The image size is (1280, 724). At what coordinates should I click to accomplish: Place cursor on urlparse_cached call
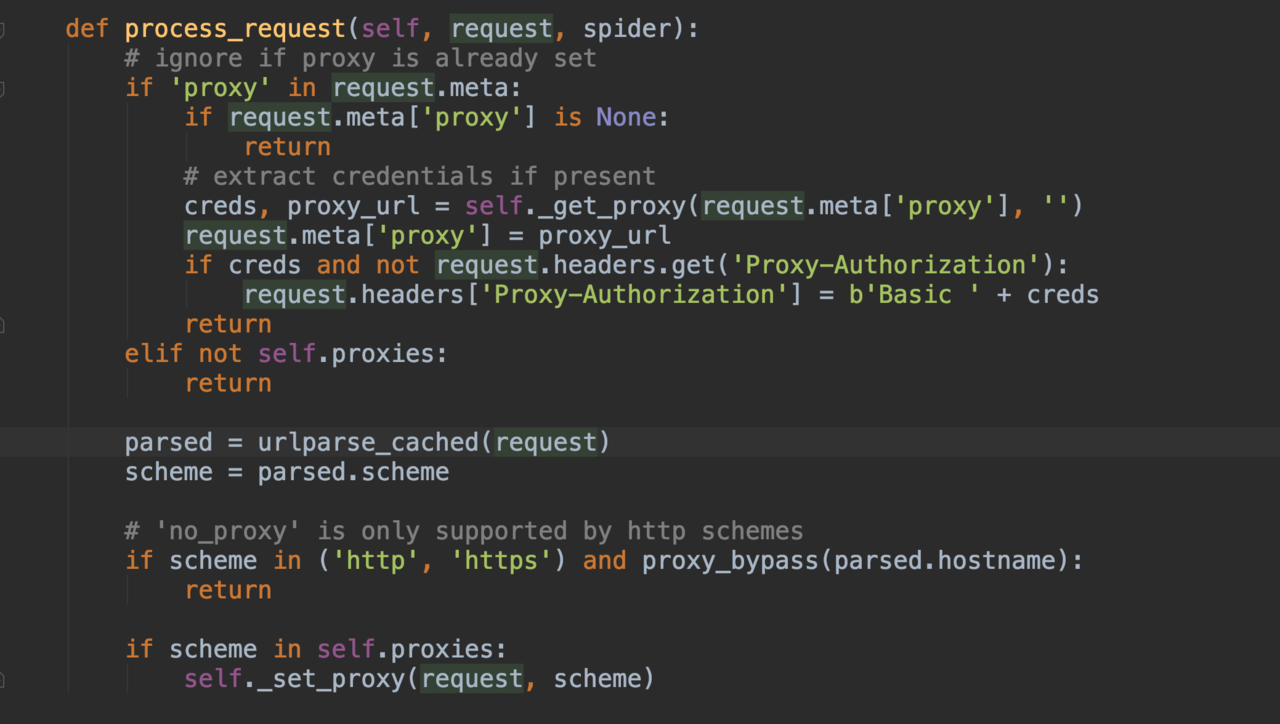click(370, 442)
